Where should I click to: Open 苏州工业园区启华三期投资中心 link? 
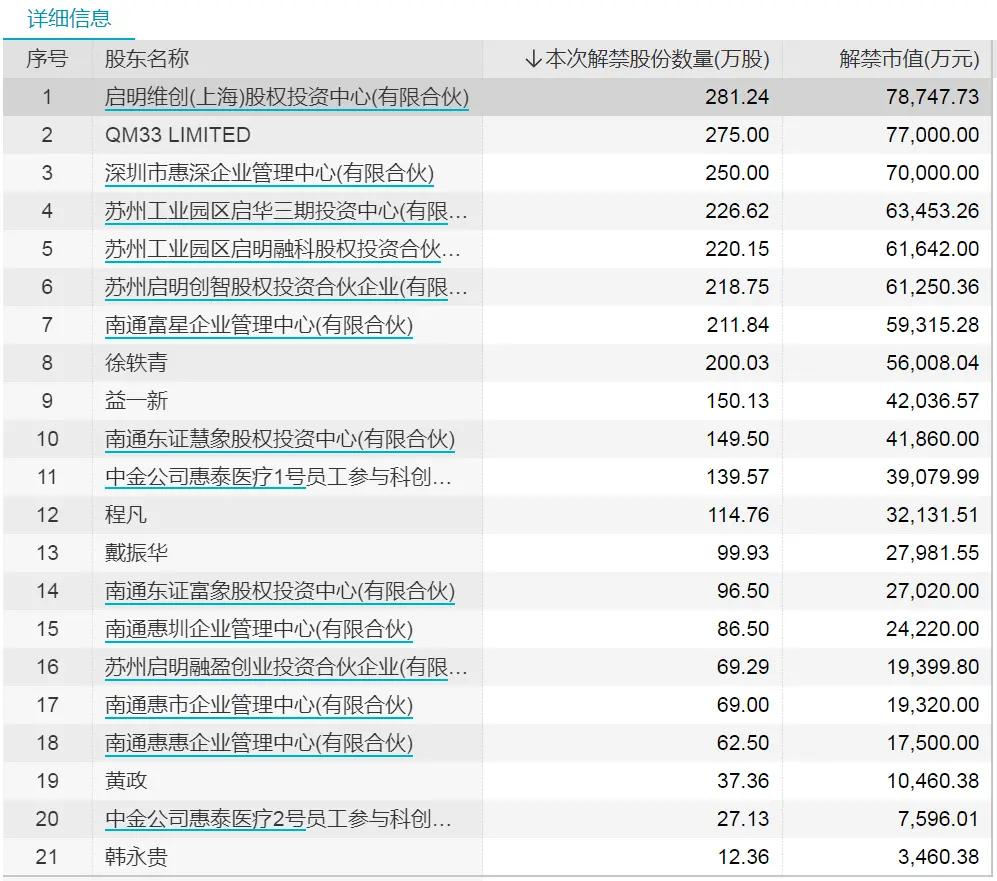[x=286, y=211]
